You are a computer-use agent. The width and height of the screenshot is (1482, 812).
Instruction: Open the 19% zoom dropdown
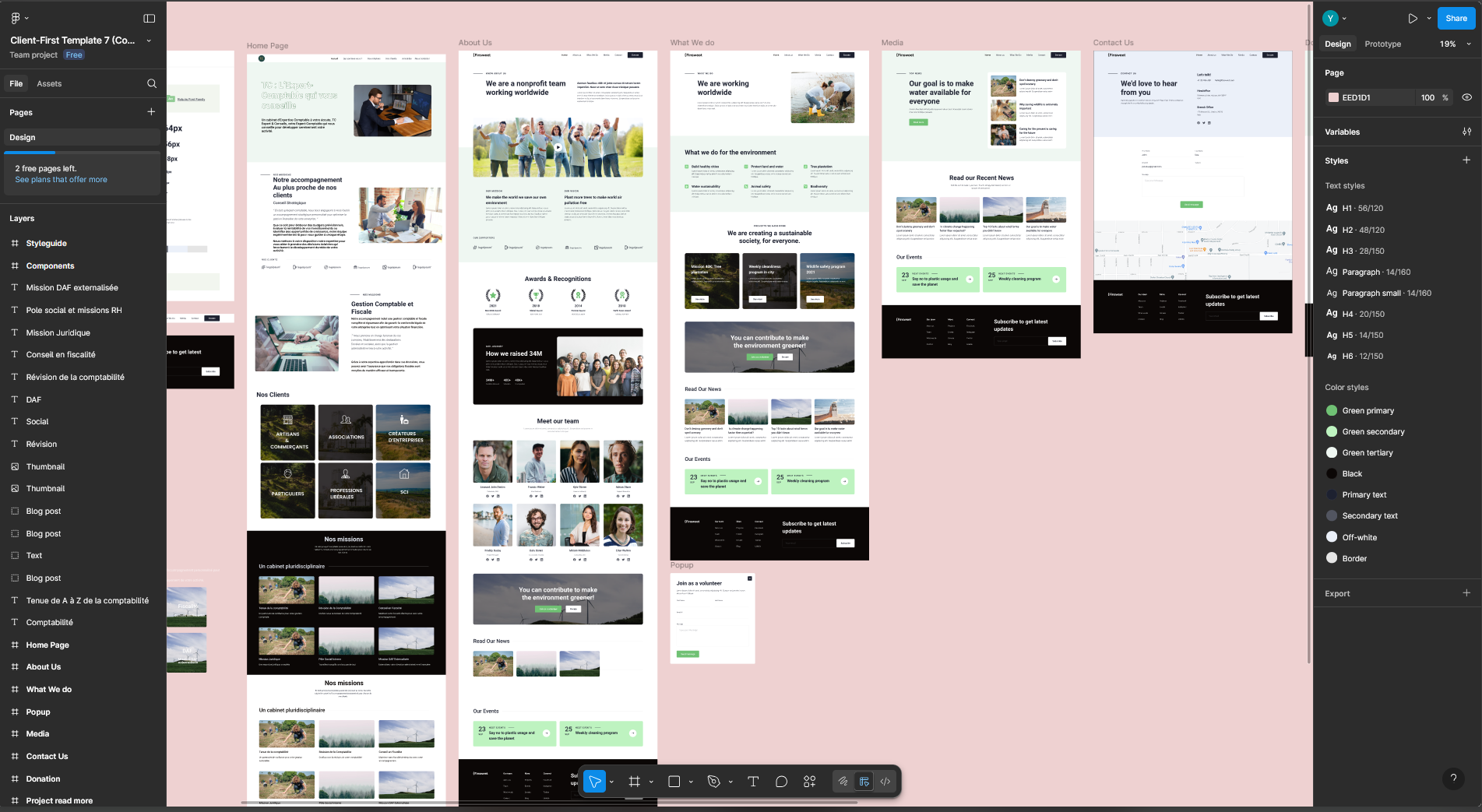[1455, 44]
